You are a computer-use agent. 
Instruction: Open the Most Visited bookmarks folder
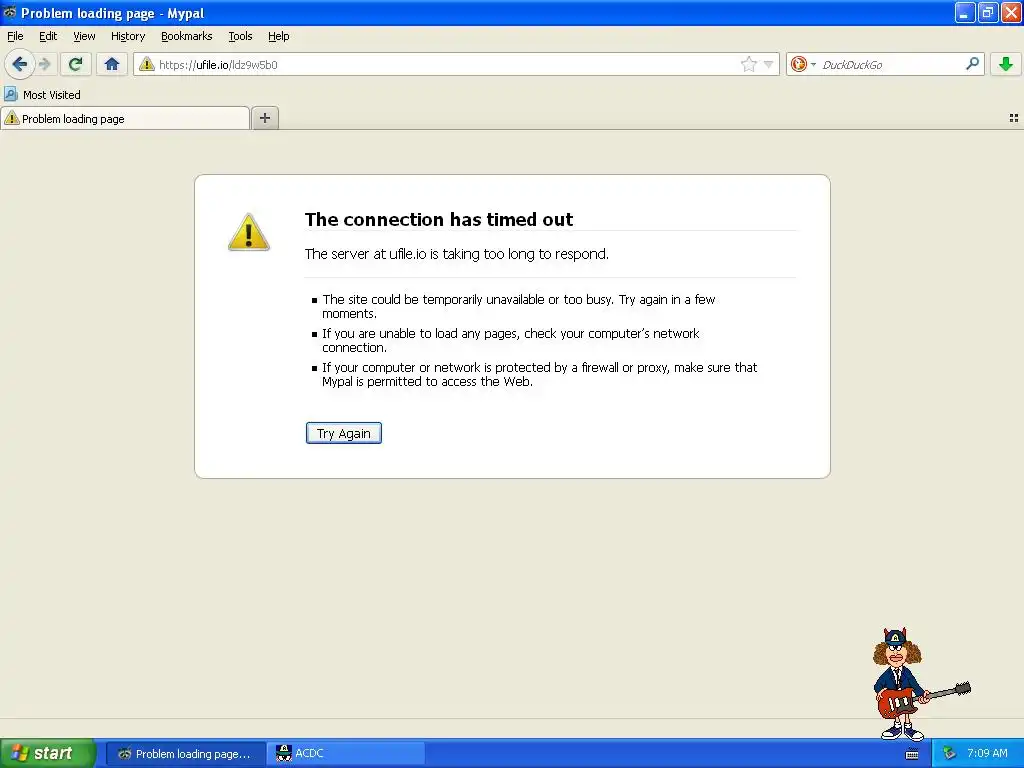pos(42,95)
